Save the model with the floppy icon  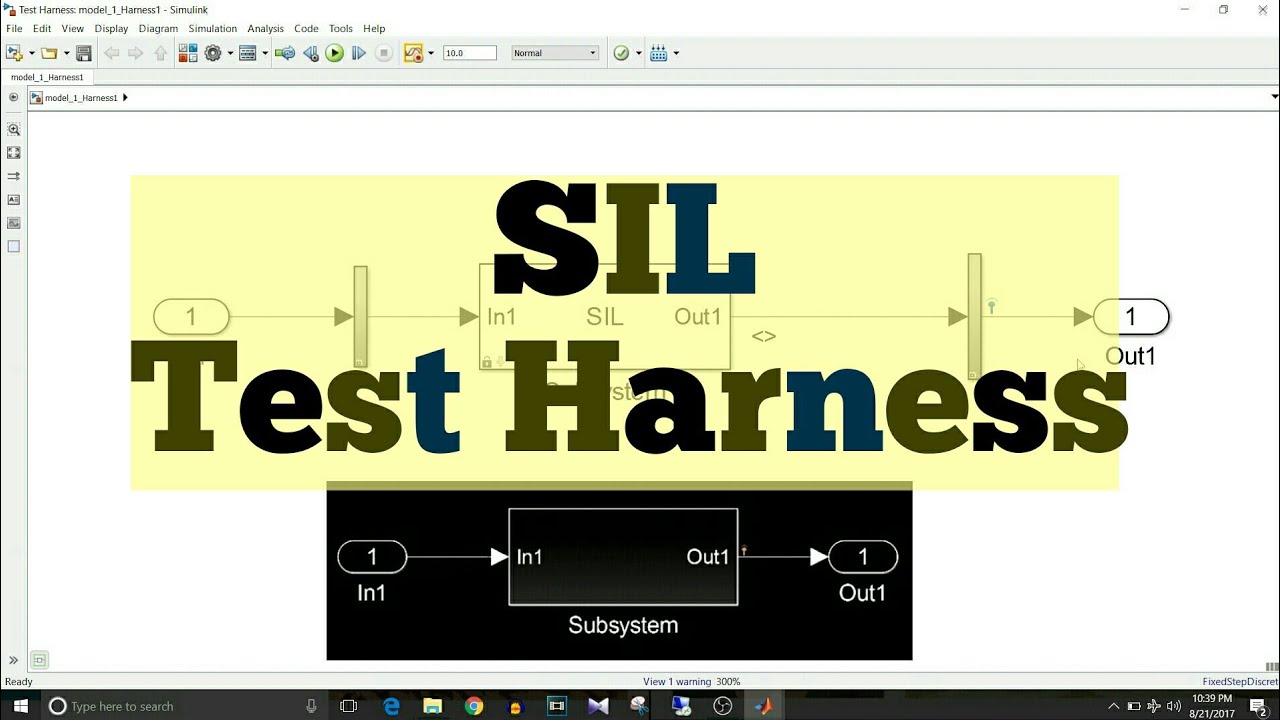point(84,53)
